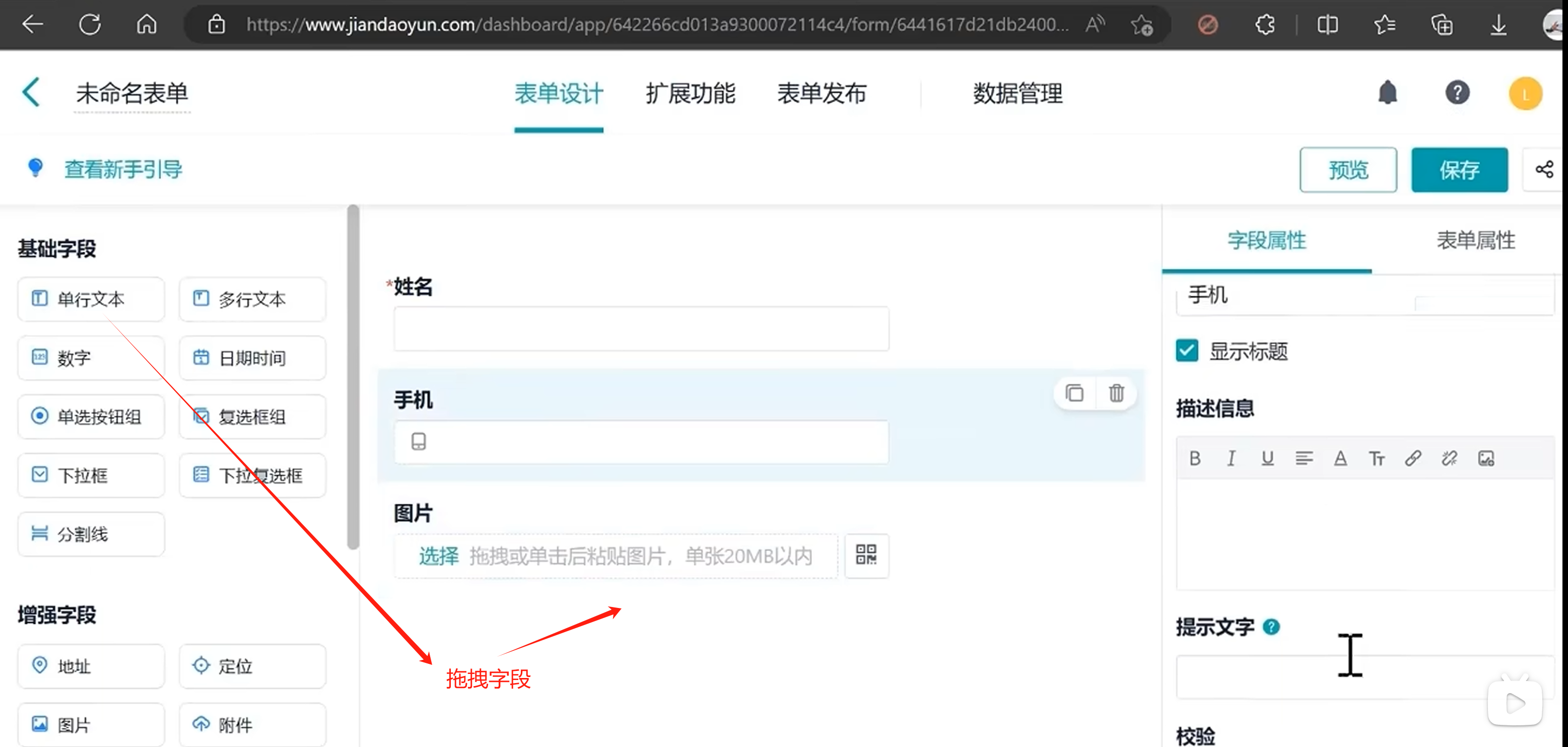Click the 保存 button
Image resolution: width=1568 pixels, height=747 pixels.
click(x=1459, y=170)
